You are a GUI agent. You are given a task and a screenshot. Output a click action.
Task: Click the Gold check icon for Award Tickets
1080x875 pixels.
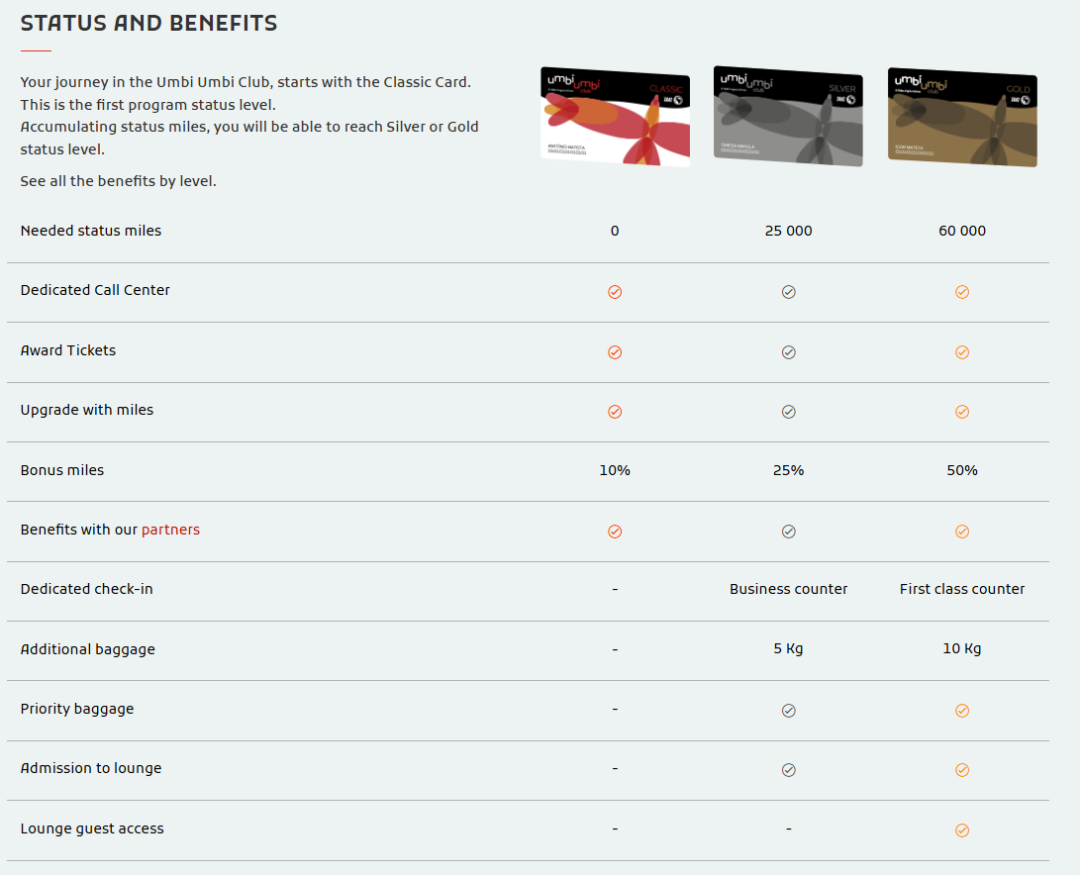962,352
